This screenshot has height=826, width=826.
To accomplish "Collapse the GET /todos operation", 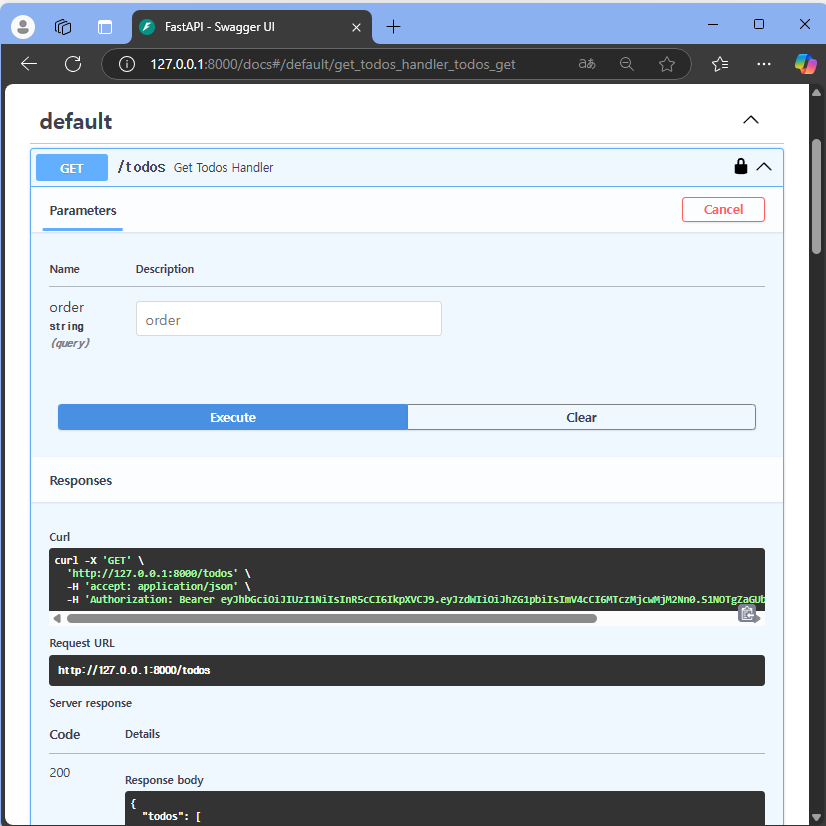I will (x=764, y=167).
